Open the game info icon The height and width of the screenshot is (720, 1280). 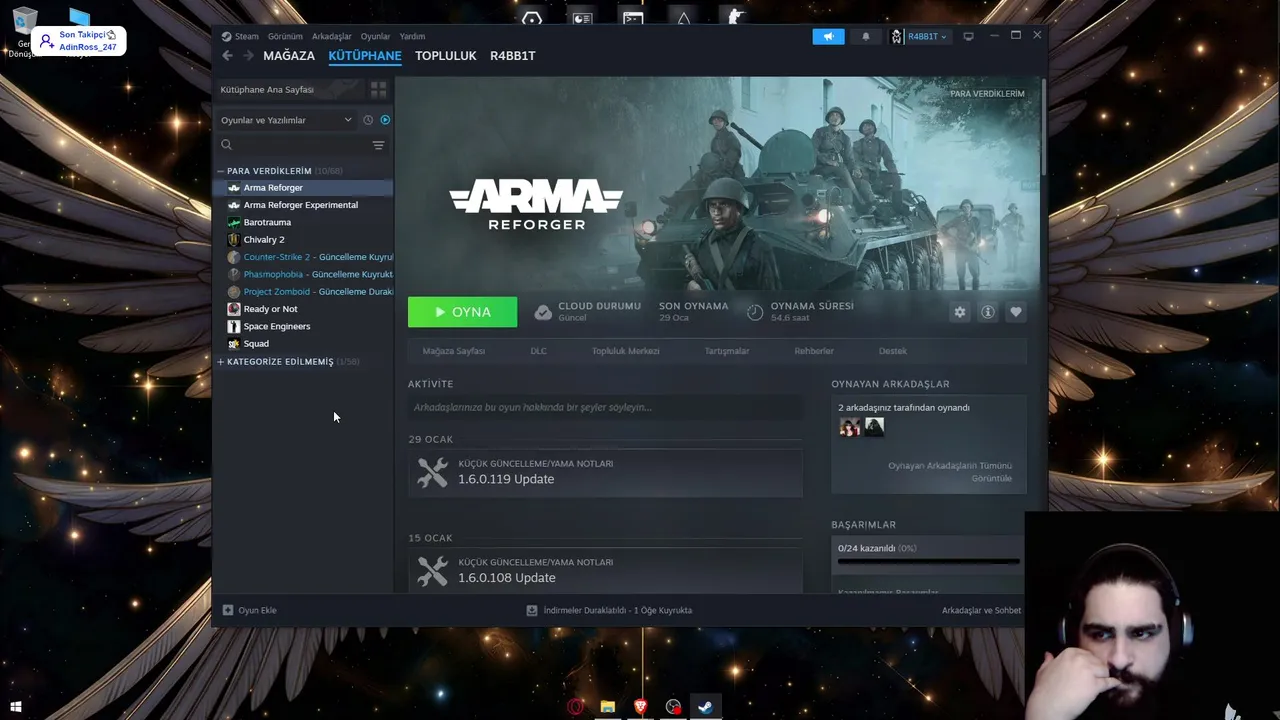tap(988, 312)
